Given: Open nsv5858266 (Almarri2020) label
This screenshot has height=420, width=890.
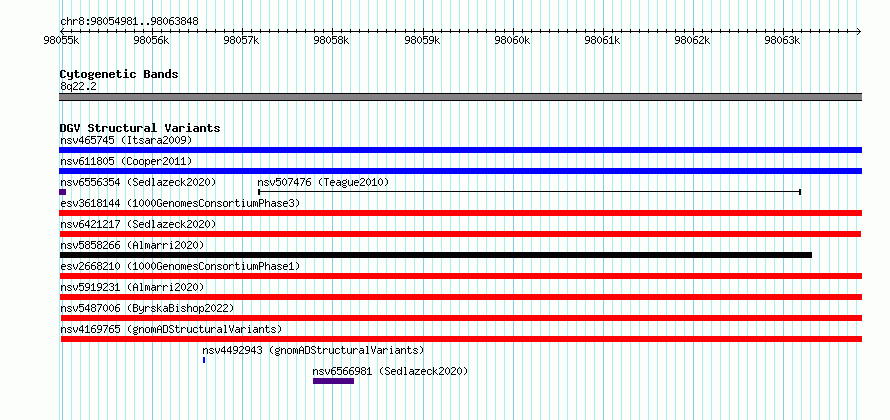Looking at the screenshot, I should pos(132,245).
